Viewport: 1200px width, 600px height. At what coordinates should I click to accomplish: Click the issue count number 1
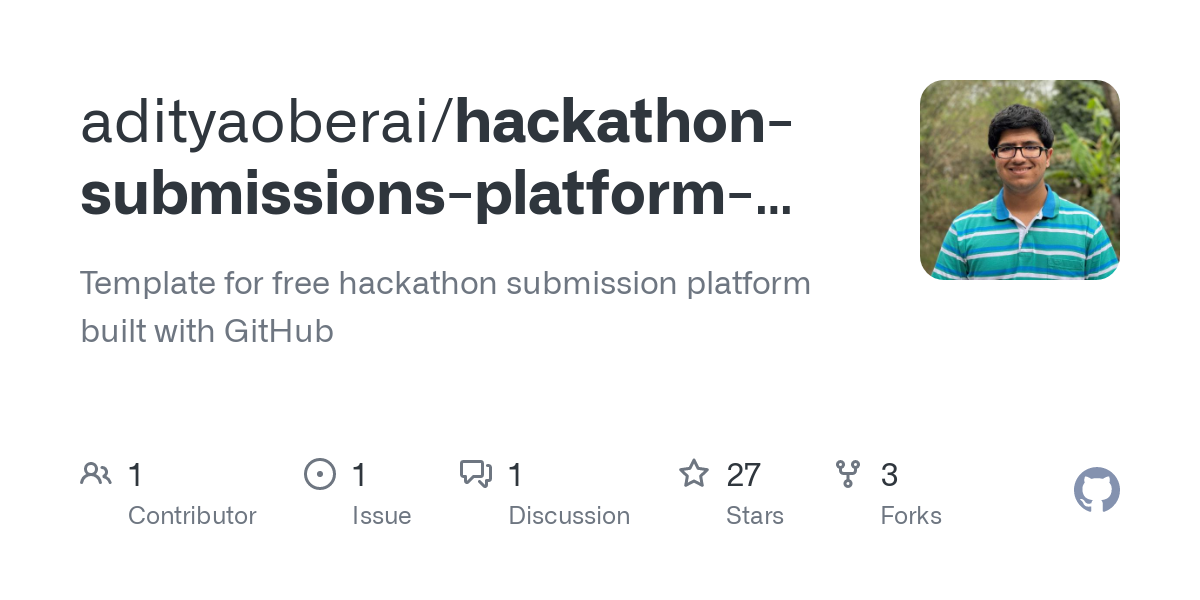[359, 475]
